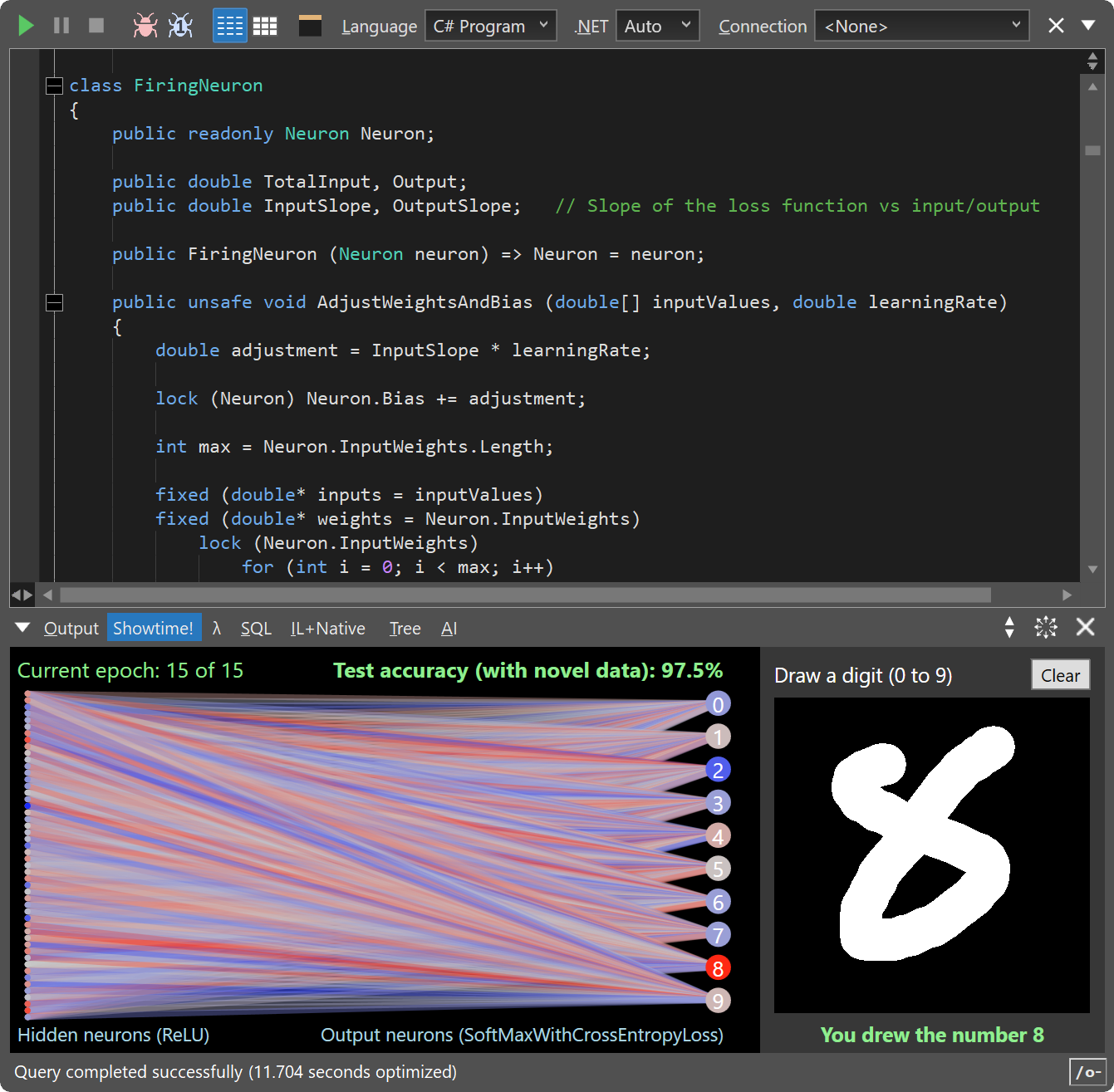Screen dimensions: 1114x1092
Task: Open the Language dropdown showing C# Program
Action: (490, 26)
